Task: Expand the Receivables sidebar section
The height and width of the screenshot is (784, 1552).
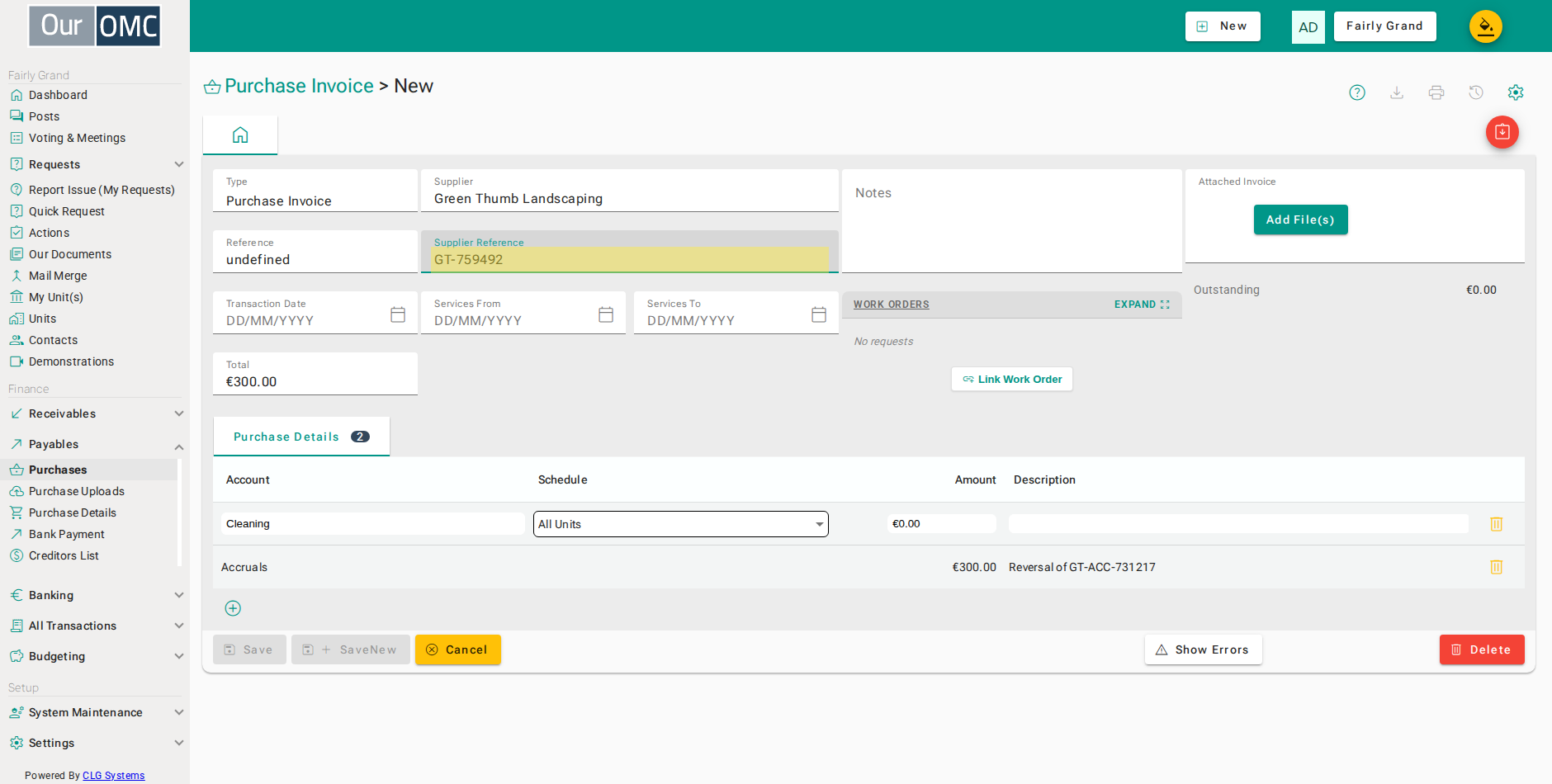Action: (178, 413)
